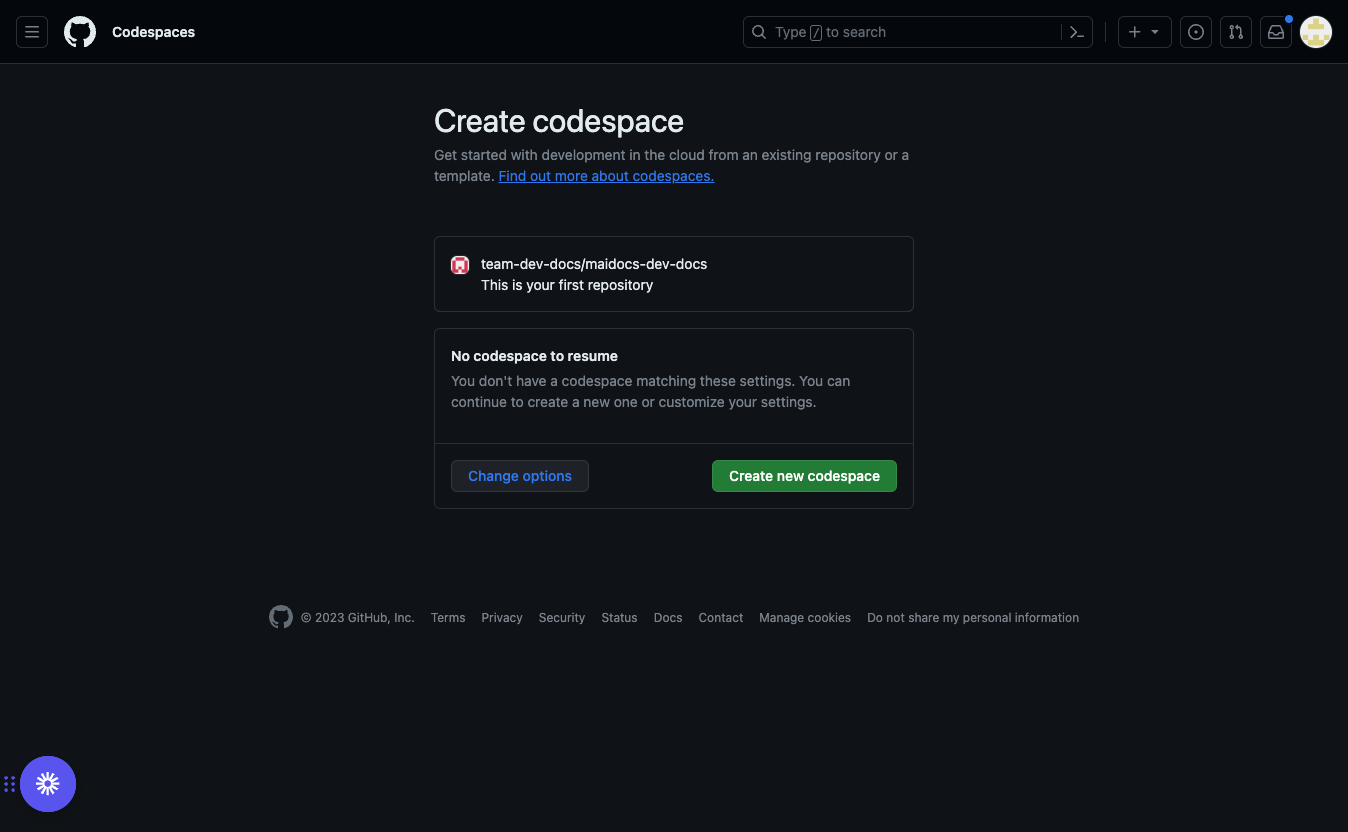Click the Change options button
The height and width of the screenshot is (832, 1348).
(520, 476)
